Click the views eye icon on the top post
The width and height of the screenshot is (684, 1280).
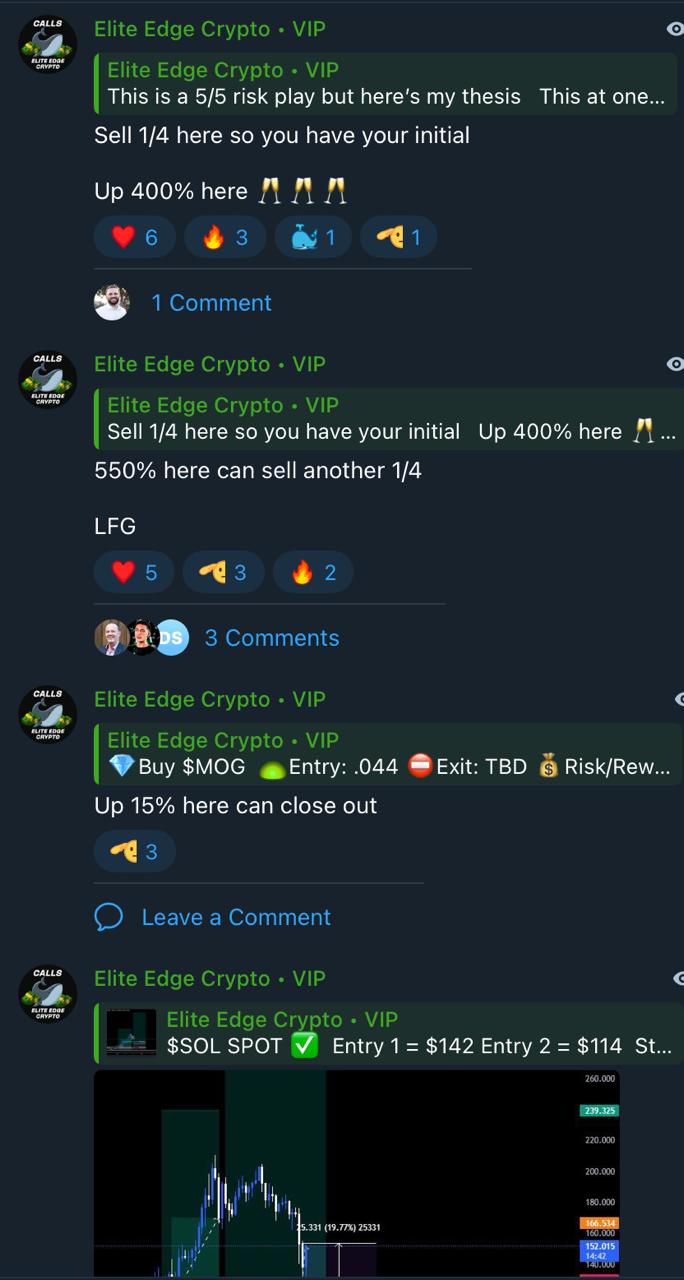pyautogui.click(x=676, y=29)
